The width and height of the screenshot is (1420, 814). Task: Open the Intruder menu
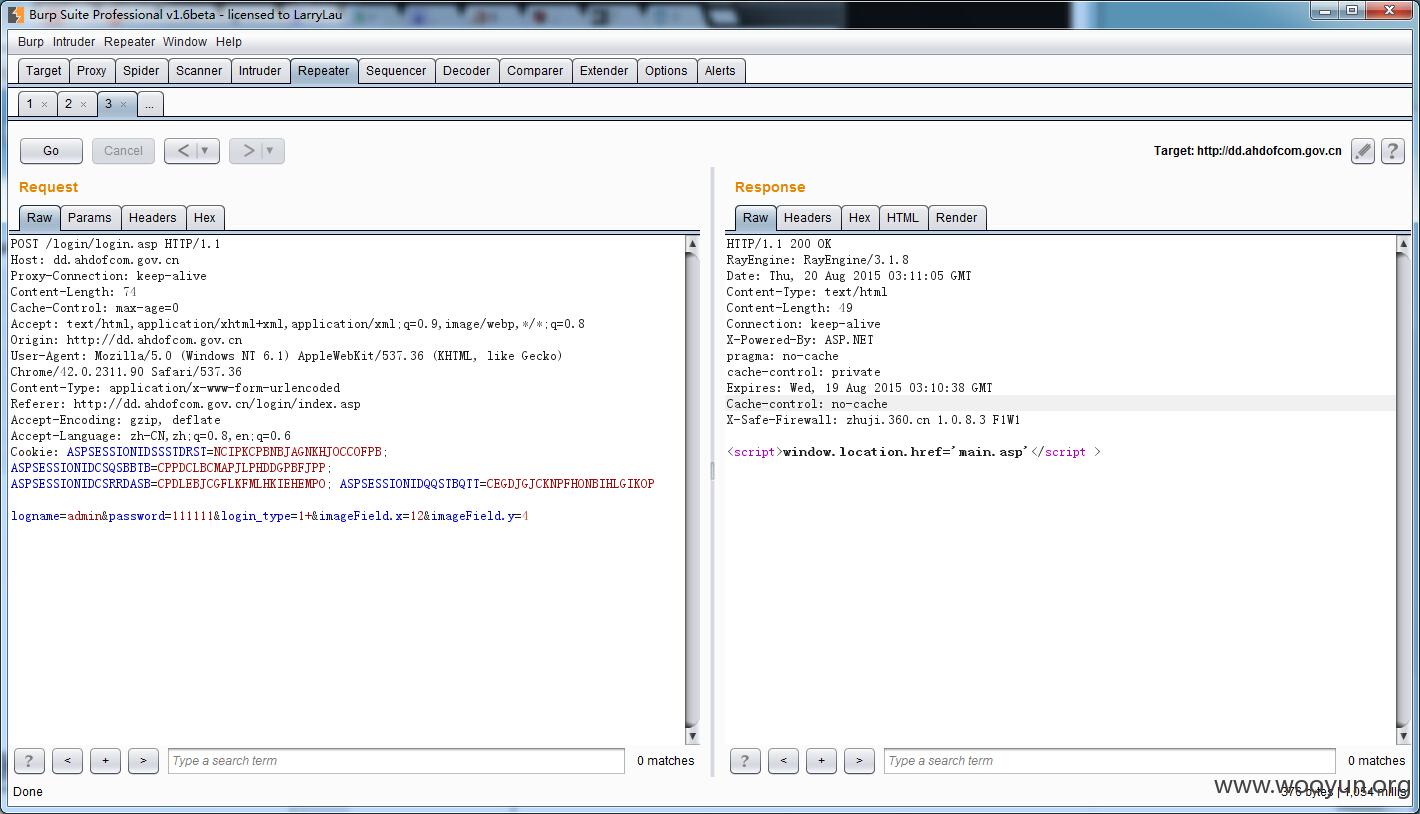pyautogui.click(x=74, y=42)
